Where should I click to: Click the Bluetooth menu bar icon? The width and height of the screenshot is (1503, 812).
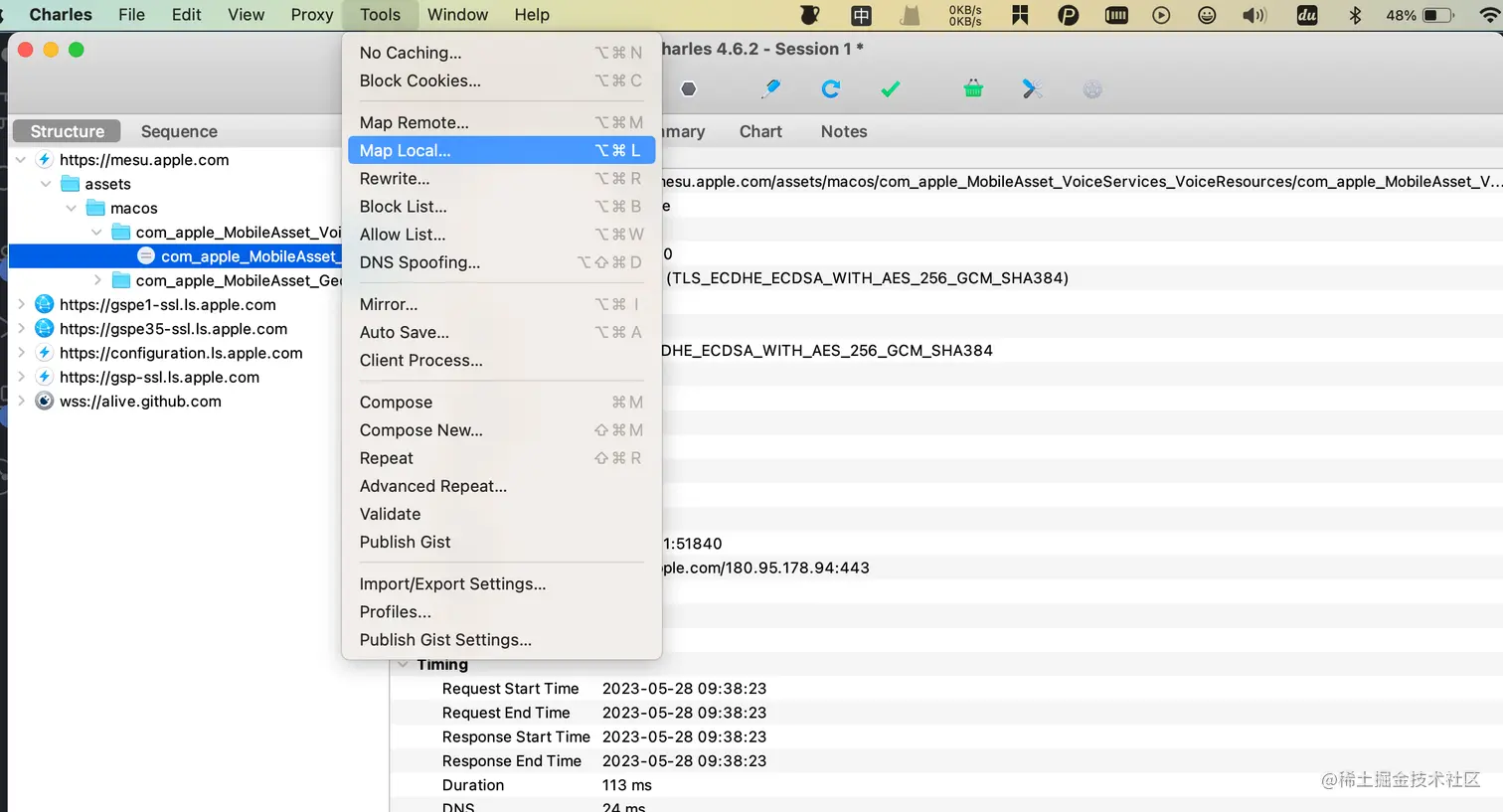[x=1354, y=15]
